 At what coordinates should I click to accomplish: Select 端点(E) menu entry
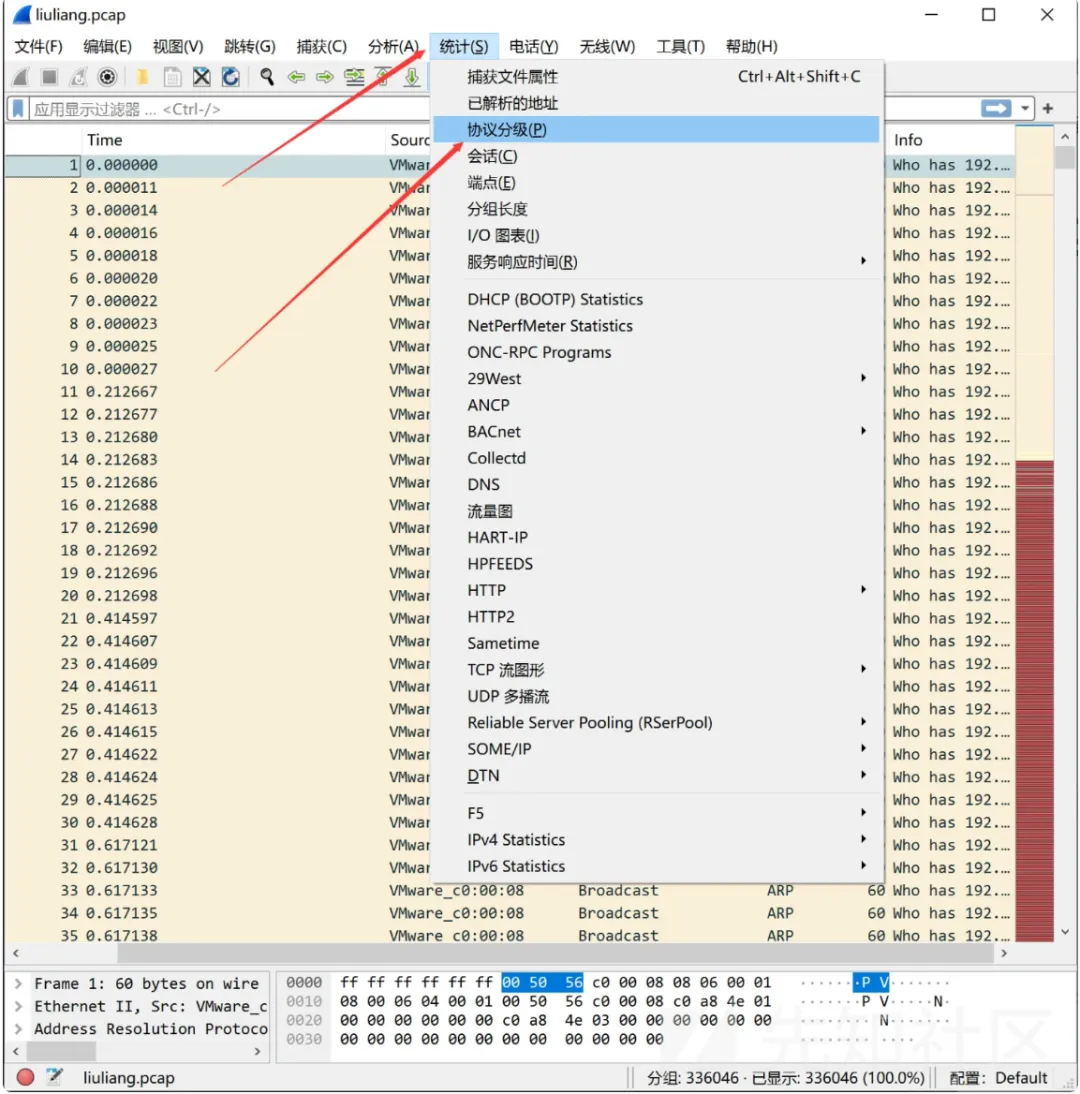(x=656, y=182)
